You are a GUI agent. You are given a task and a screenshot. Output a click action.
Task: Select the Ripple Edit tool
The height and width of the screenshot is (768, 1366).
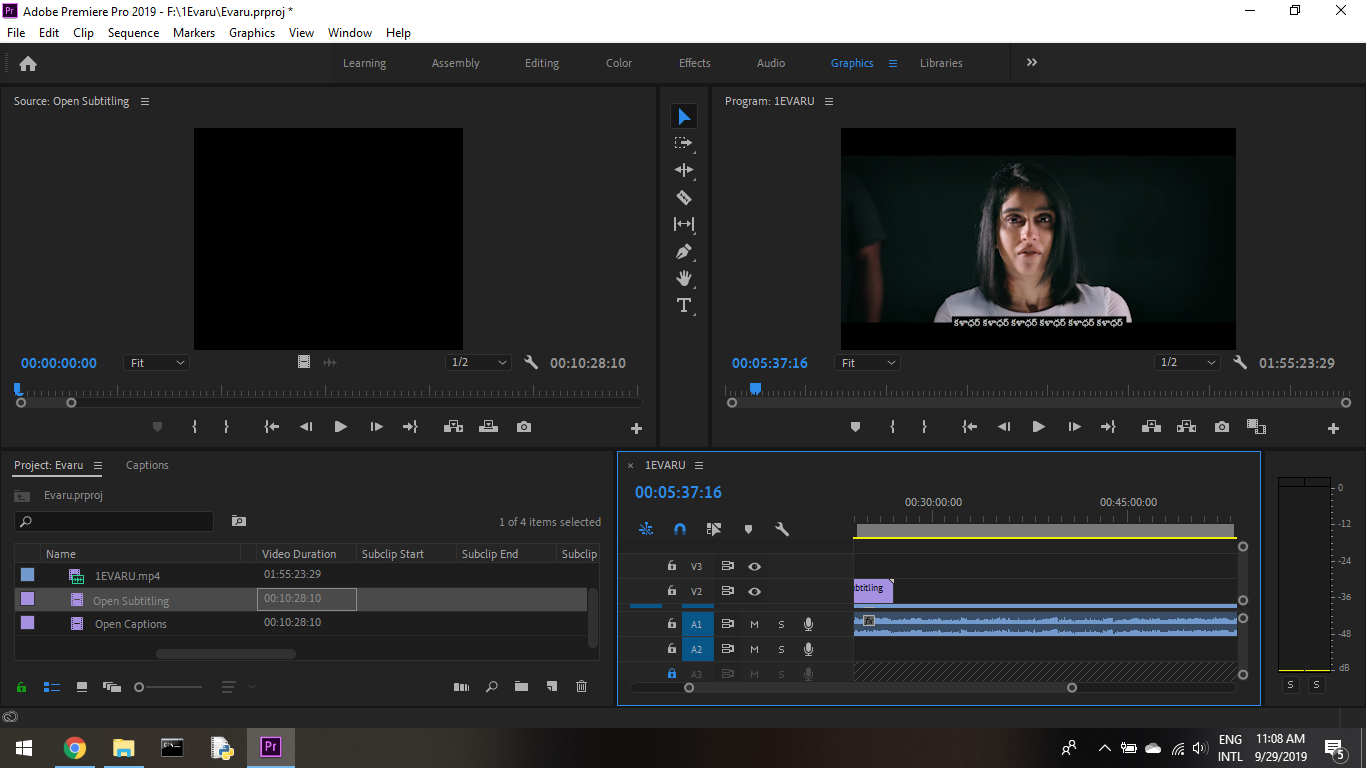[684, 171]
